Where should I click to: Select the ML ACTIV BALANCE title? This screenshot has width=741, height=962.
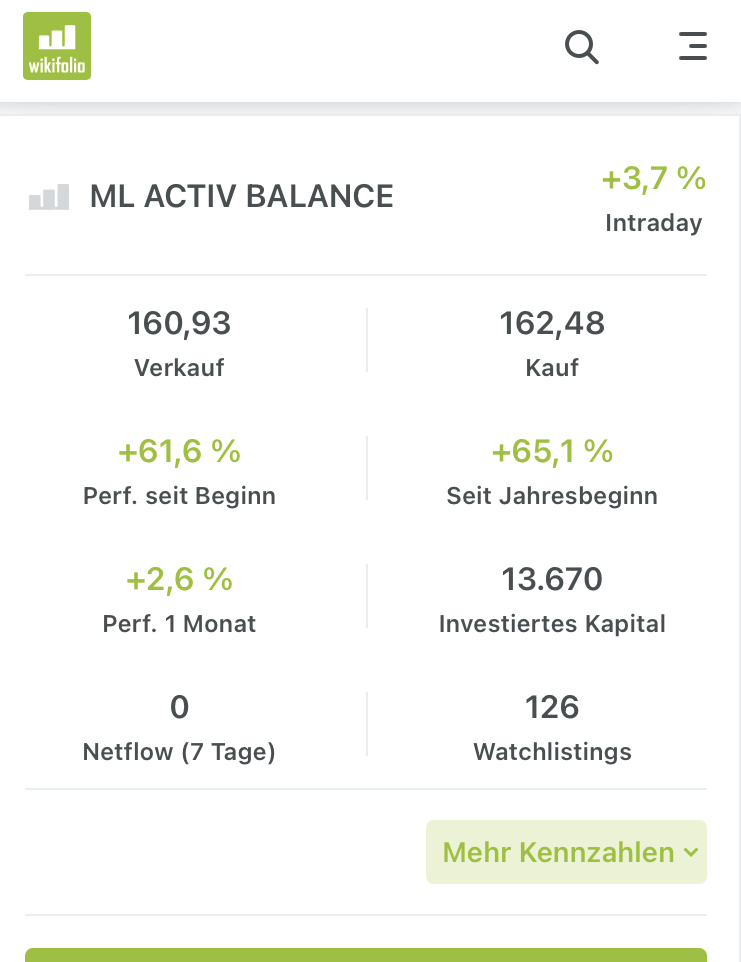(x=241, y=197)
